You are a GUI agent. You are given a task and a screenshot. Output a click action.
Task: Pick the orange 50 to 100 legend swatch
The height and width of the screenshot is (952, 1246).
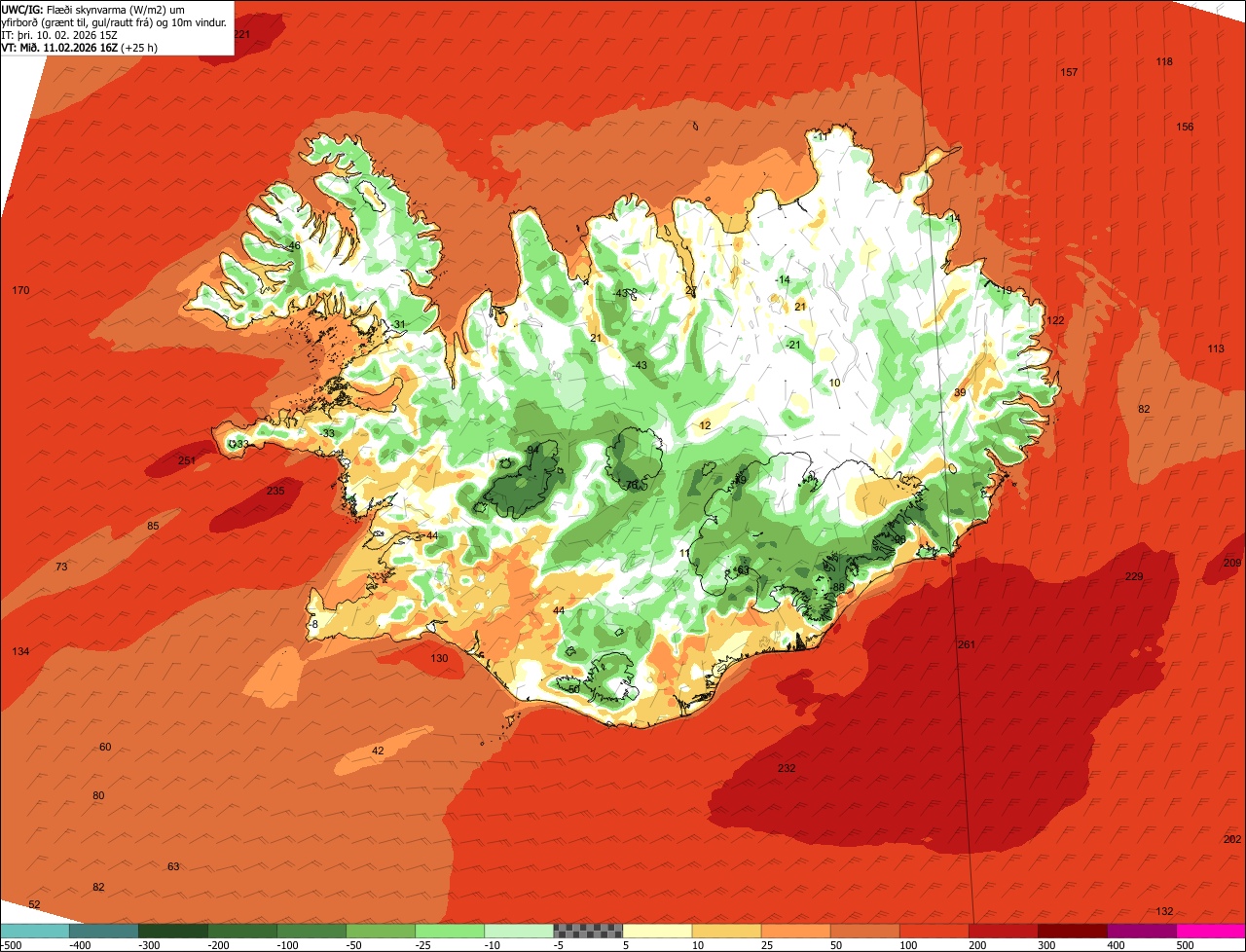[x=864, y=931]
